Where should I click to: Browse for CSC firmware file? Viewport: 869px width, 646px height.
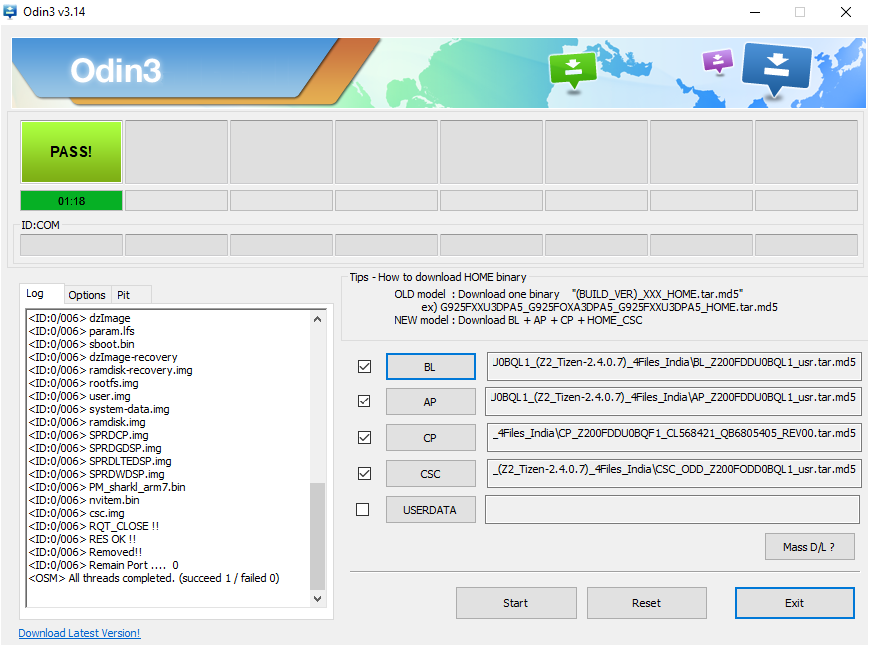pyautogui.click(x=431, y=474)
